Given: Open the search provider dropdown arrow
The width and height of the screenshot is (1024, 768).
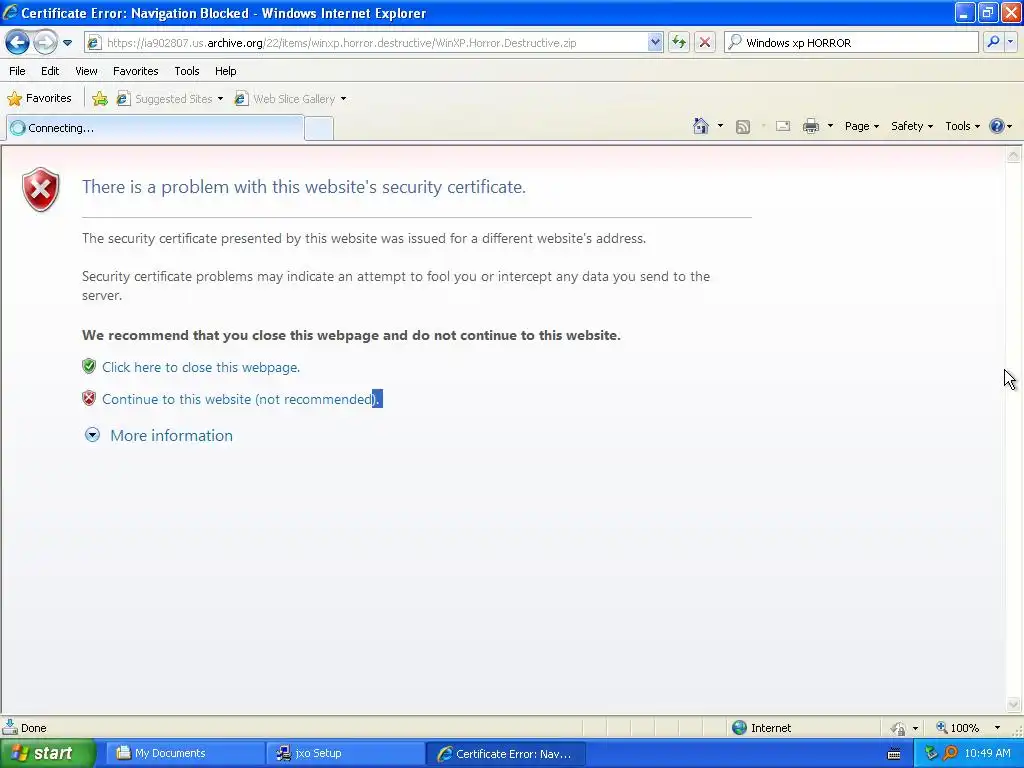Looking at the screenshot, I should pos(1010,42).
